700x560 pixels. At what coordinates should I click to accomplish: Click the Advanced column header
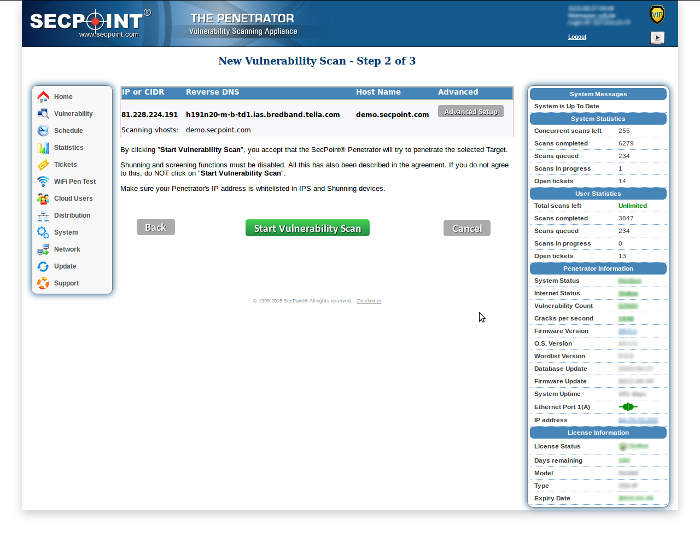pyautogui.click(x=458, y=92)
